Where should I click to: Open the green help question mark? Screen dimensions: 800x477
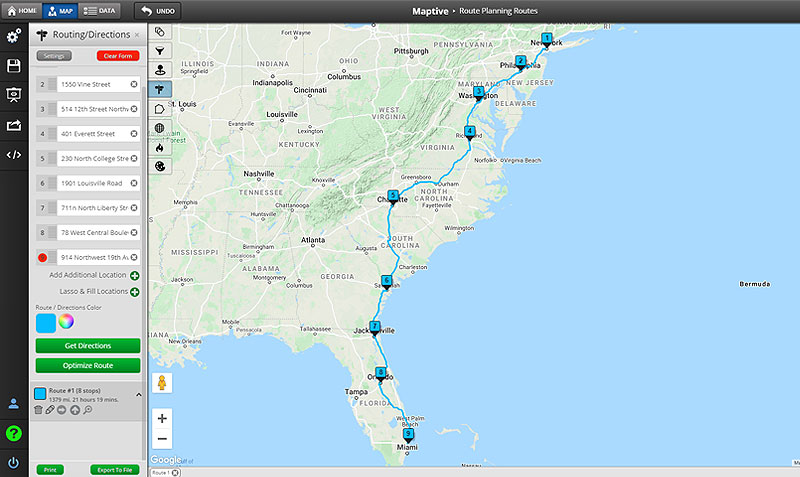click(14, 433)
